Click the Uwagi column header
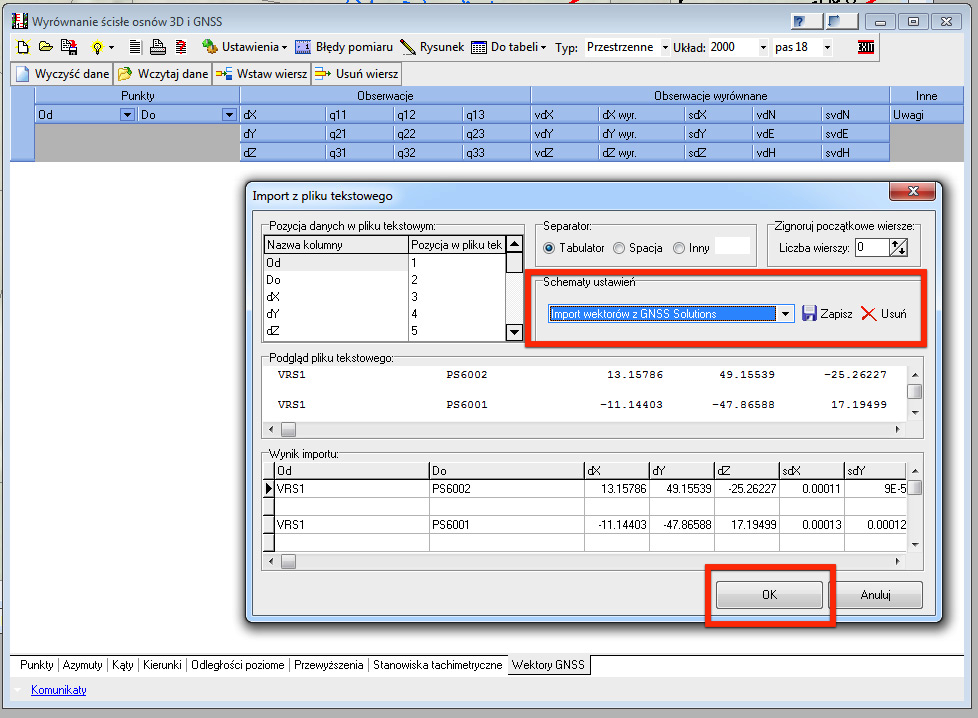Screen dimensions: 978x718 tap(927, 115)
